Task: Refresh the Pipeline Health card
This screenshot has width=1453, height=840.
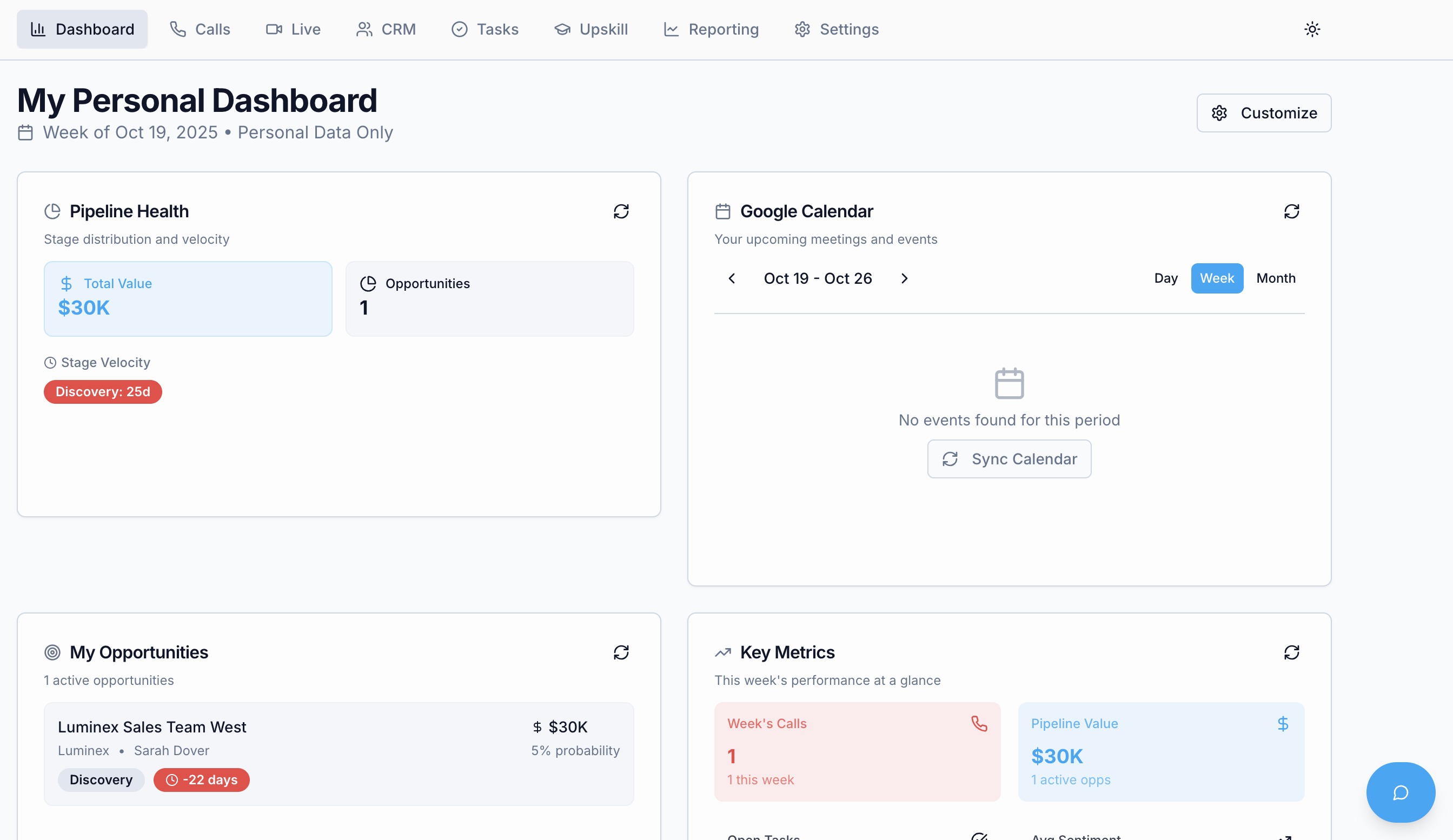Action: tap(621, 211)
